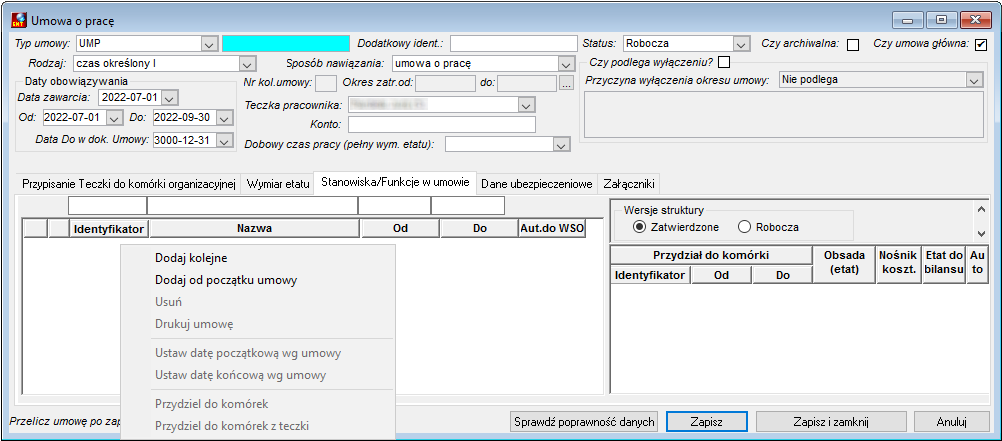Screen dimensions: 1002x441
Task: Click the Identyfikator column header in left table
Action: pos(109,228)
